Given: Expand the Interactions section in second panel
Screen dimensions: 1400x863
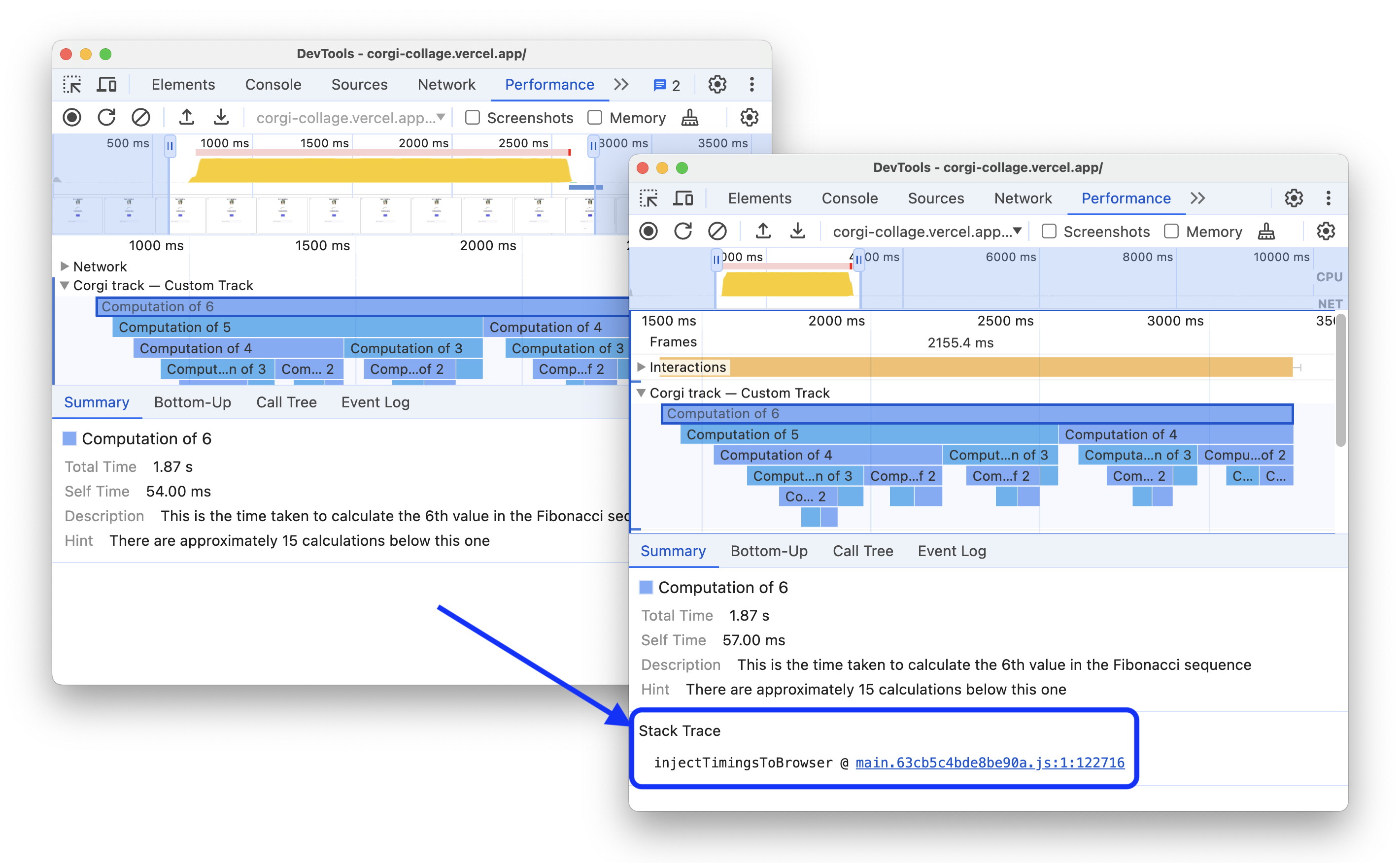Looking at the screenshot, I should pos(640,367).
